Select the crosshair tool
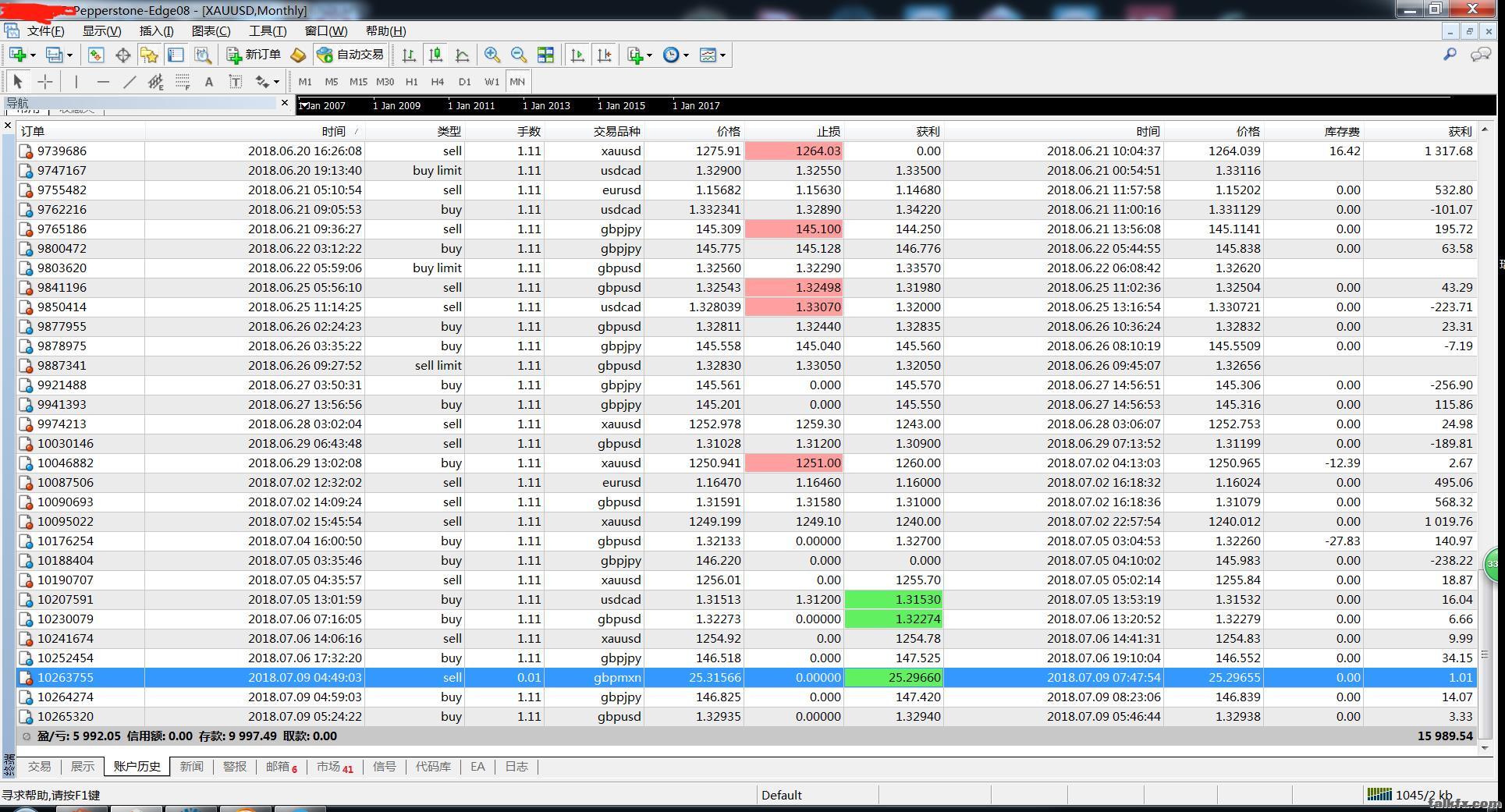This screenshot has width=1505, height=812. point(45,81)
